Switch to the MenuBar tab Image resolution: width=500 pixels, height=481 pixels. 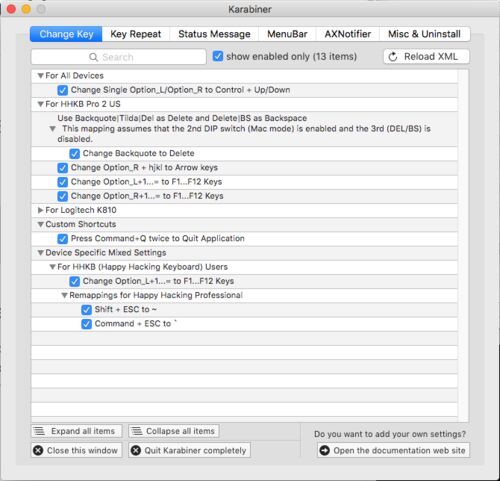click(287, 34)
